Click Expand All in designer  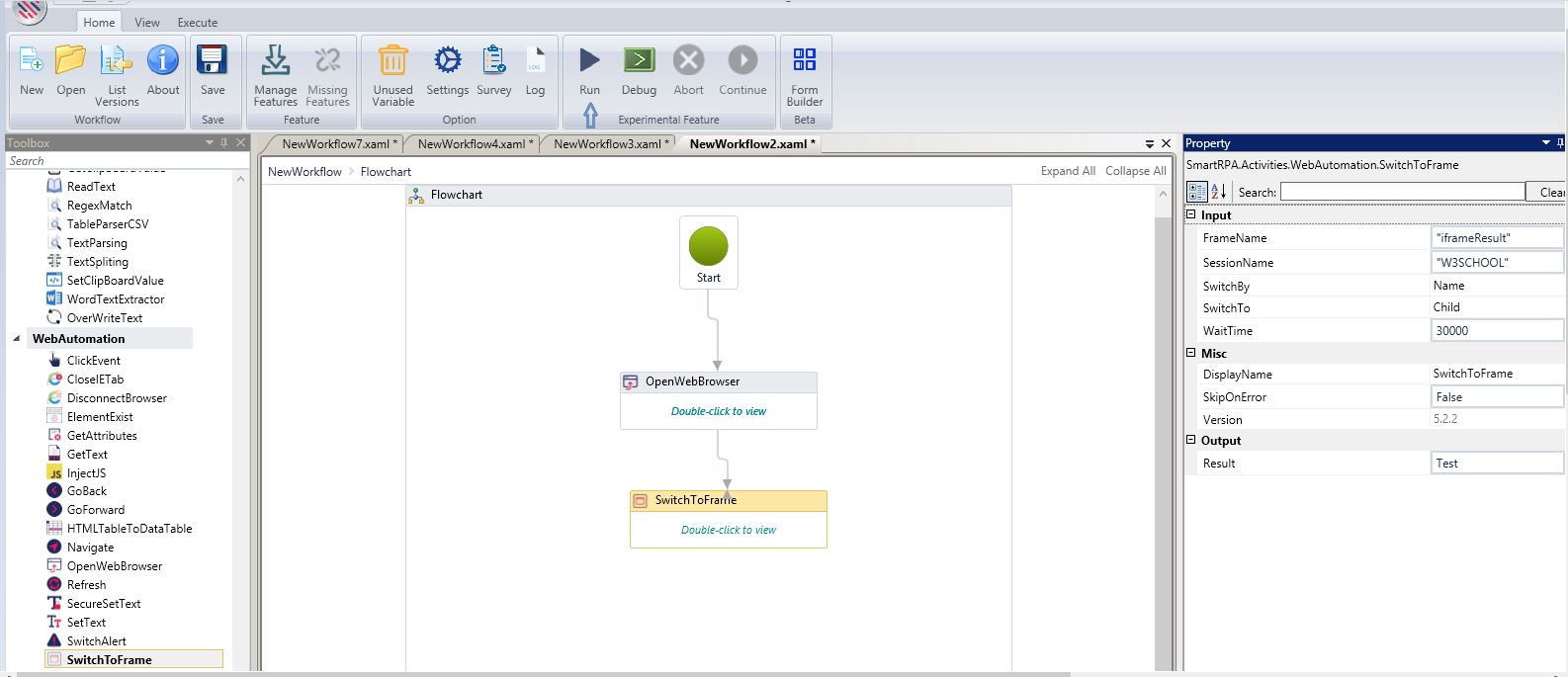tap(1067, 171)
